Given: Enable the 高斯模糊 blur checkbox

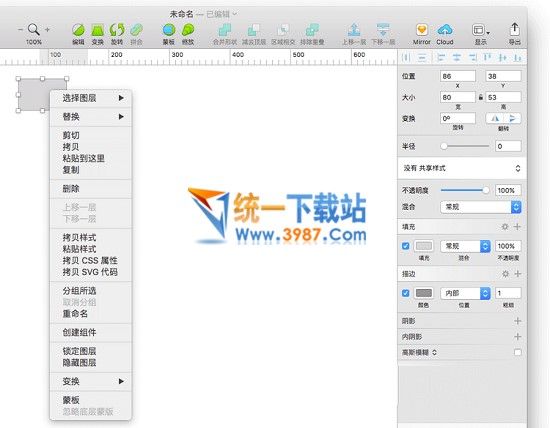Looking at the screenshot, I should (x=517, y=352).
